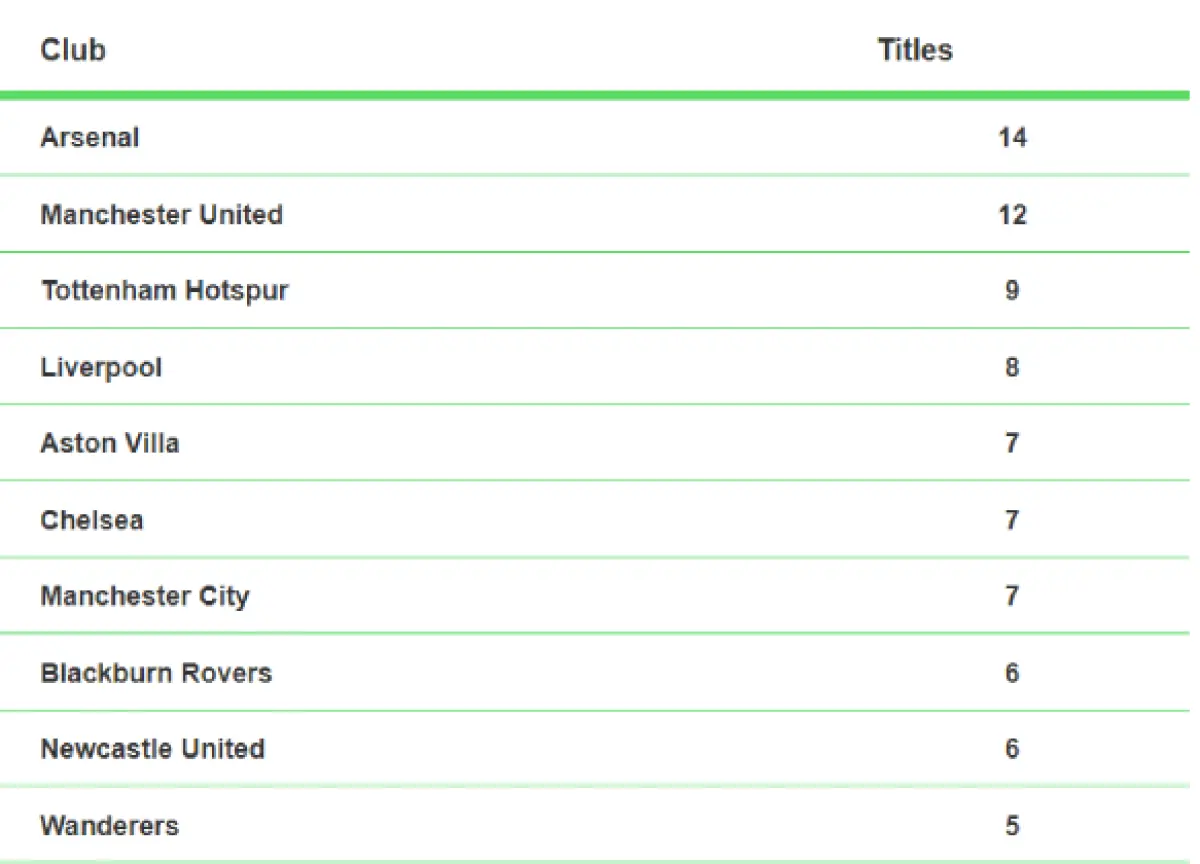Click the Liverpool club name
Screen dimensions: 1200x864
pyautogui.click(x=101, y=367)
